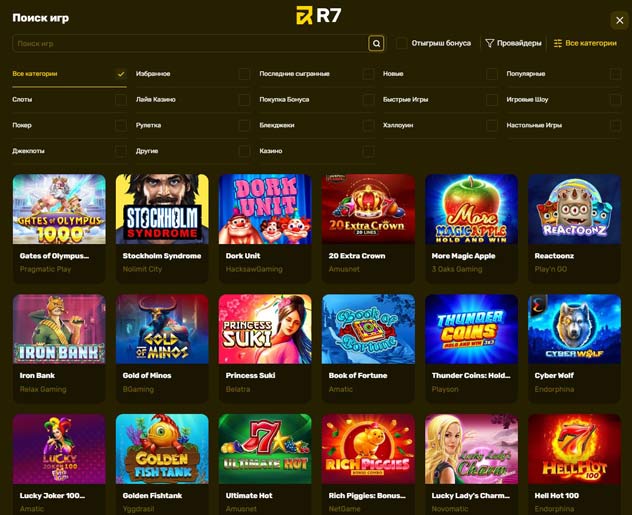Open the Cyber Wolf game title
This screenshot has height=515, width=632.
554,376
